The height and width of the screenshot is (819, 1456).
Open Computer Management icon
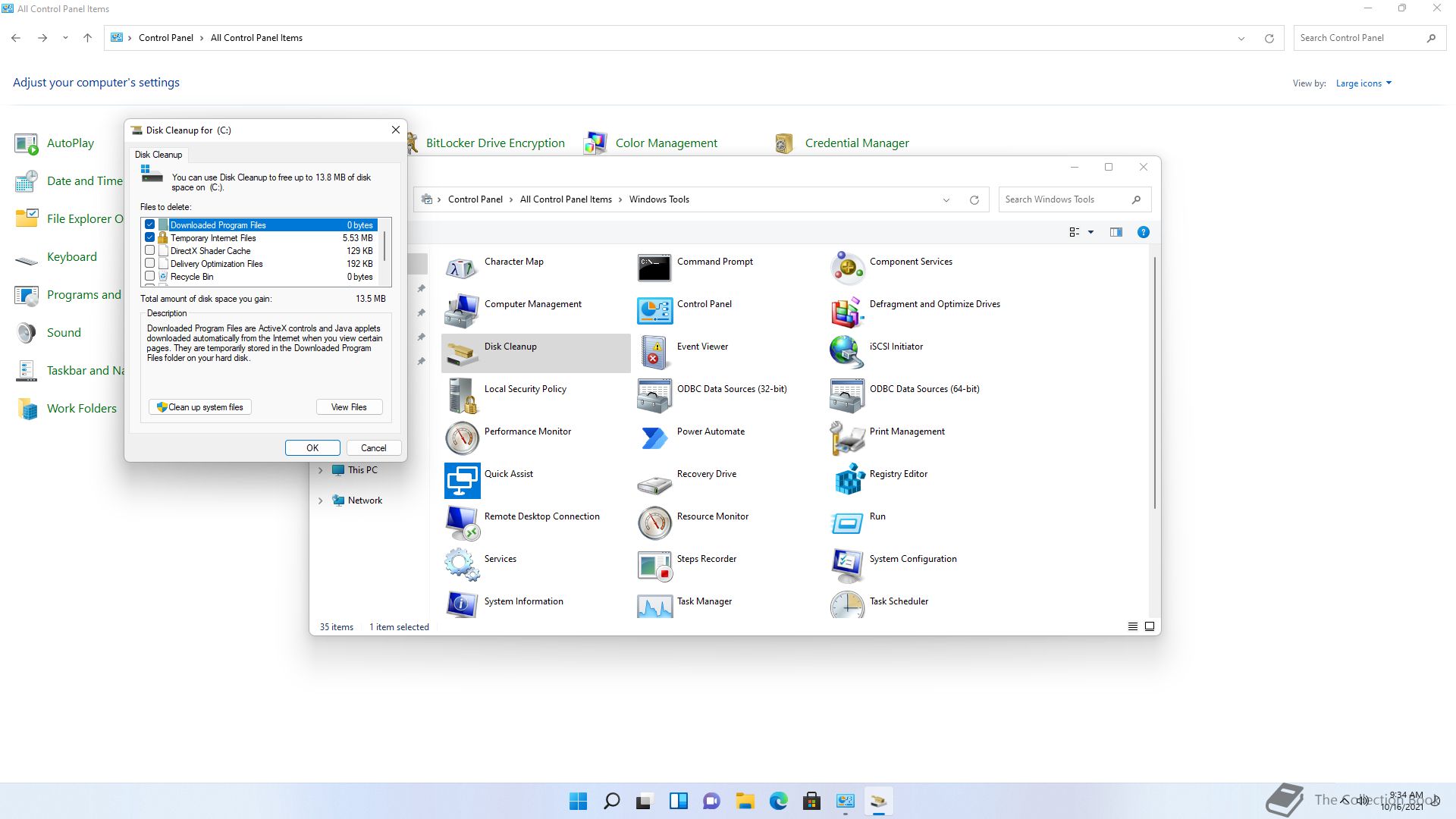(462, 310)
